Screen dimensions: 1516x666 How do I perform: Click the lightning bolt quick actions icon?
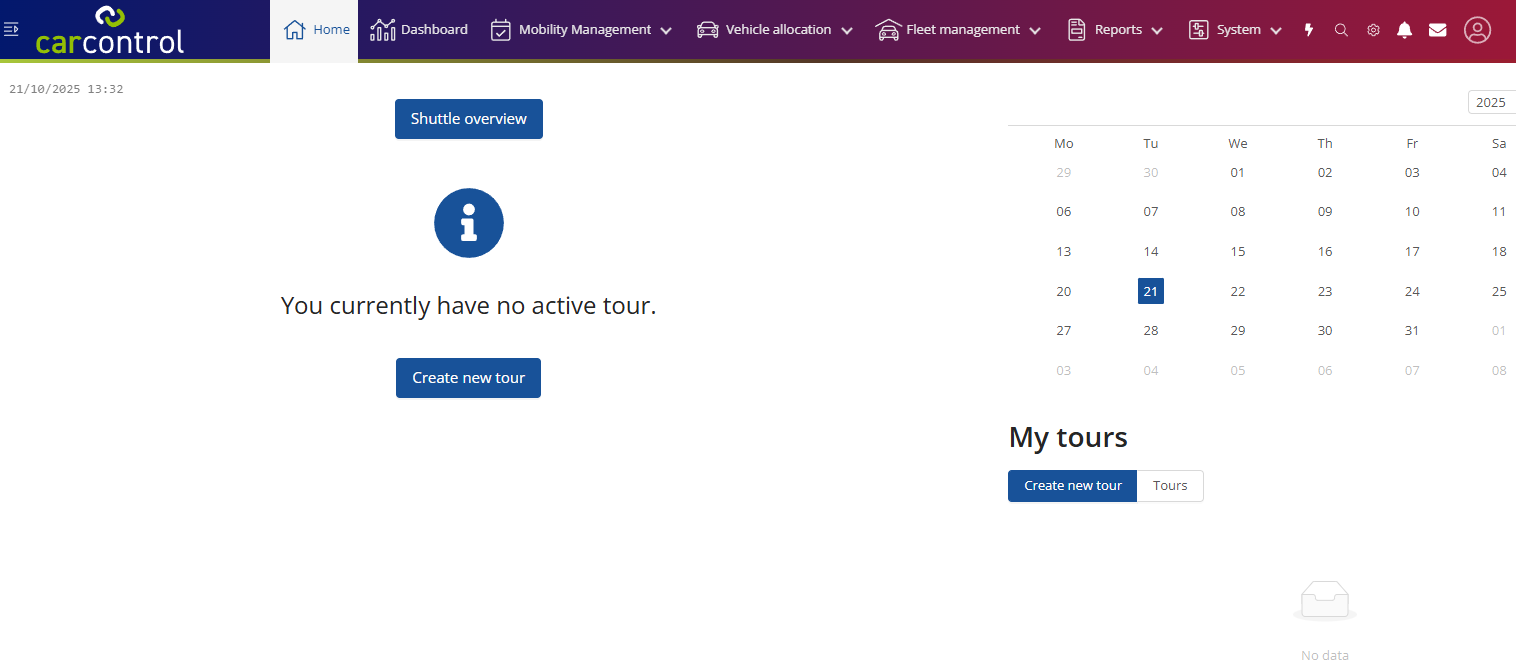click(x=1309, y=30)
